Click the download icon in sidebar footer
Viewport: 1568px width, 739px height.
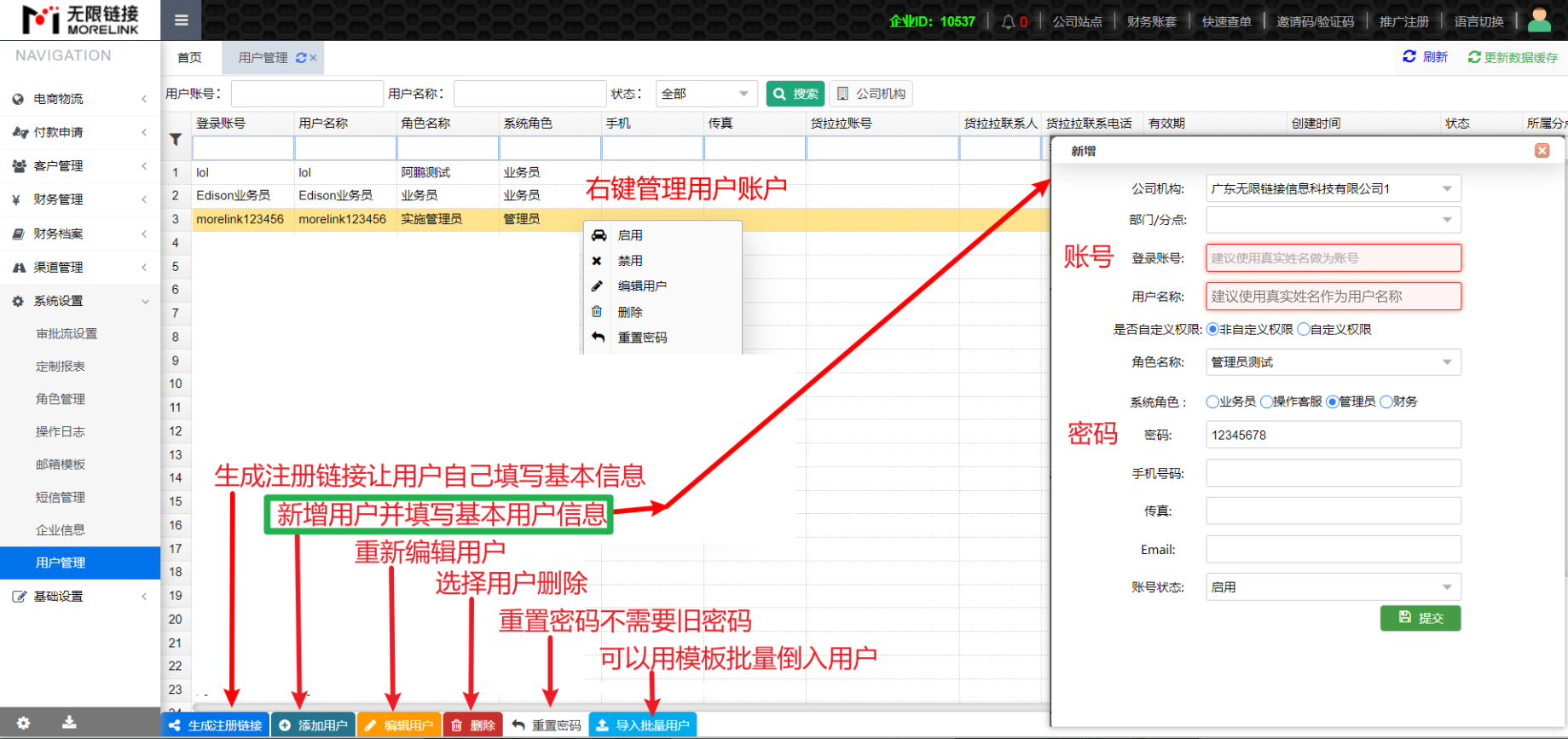coord(69,723)
